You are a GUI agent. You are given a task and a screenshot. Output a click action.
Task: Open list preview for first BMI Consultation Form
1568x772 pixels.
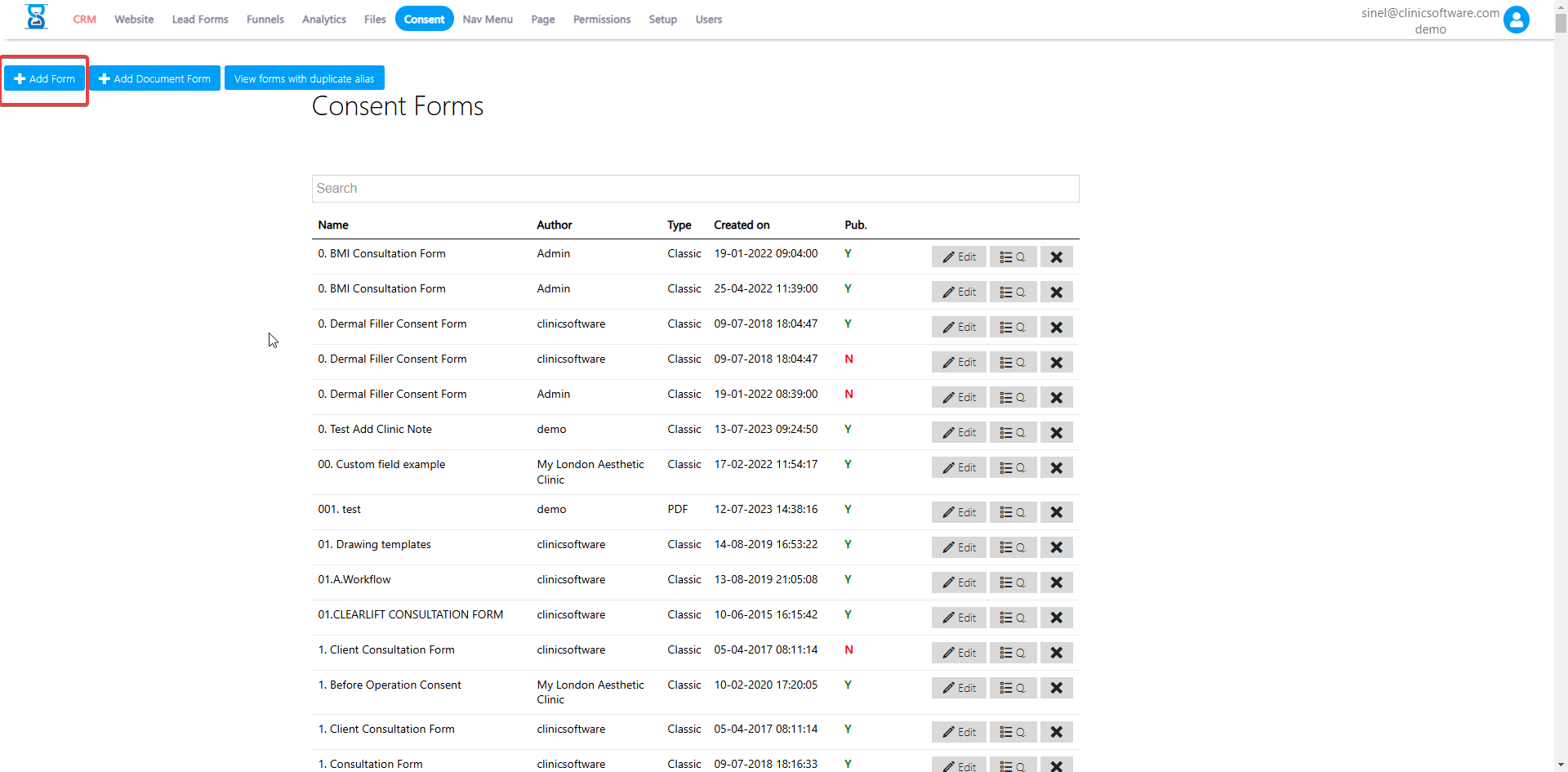1013,257
